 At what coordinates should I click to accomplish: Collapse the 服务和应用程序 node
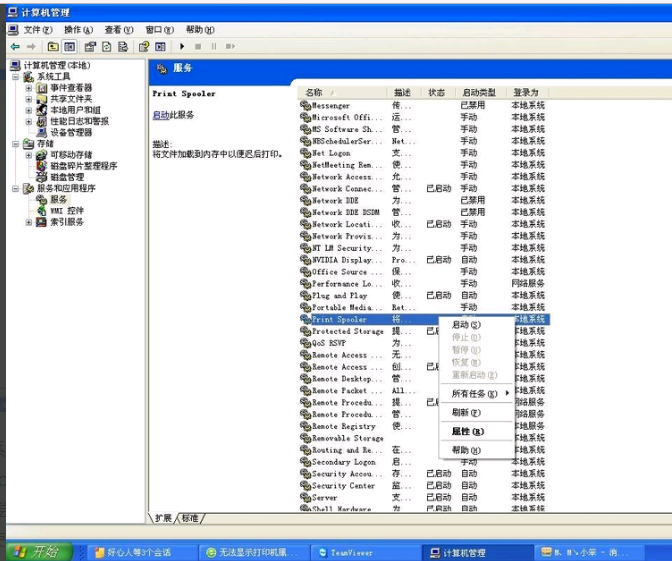click(x=16, y=188)
